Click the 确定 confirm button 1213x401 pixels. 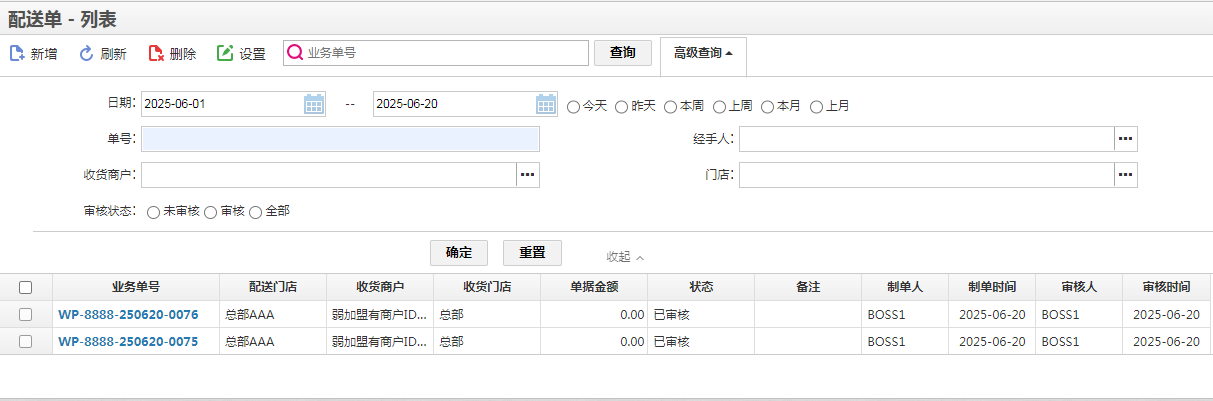(459, 252)
